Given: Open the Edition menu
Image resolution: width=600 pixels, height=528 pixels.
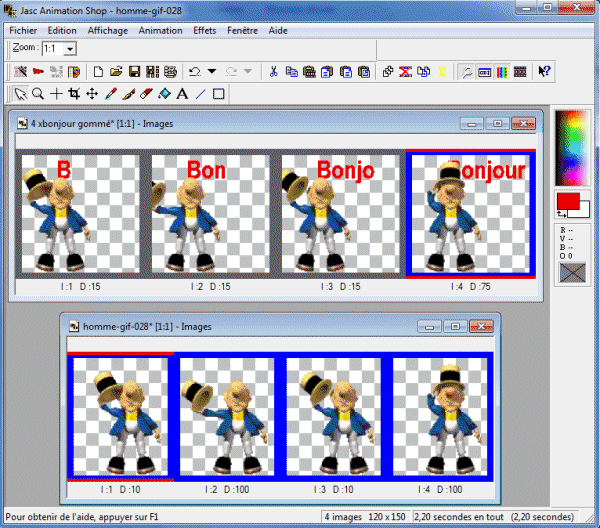Looking at the screenshot, I should point(62,31).
